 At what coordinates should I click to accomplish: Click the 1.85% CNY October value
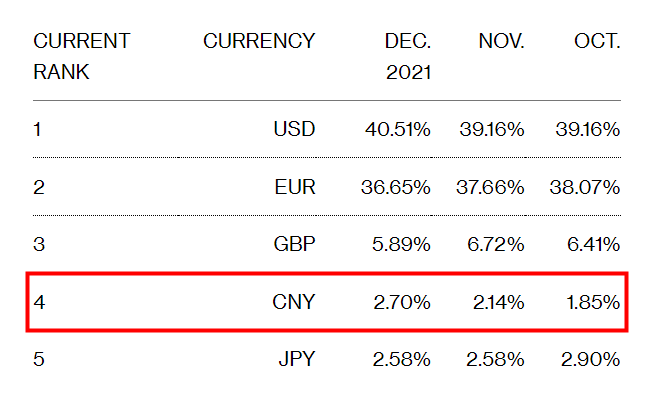tap(593, 302)
